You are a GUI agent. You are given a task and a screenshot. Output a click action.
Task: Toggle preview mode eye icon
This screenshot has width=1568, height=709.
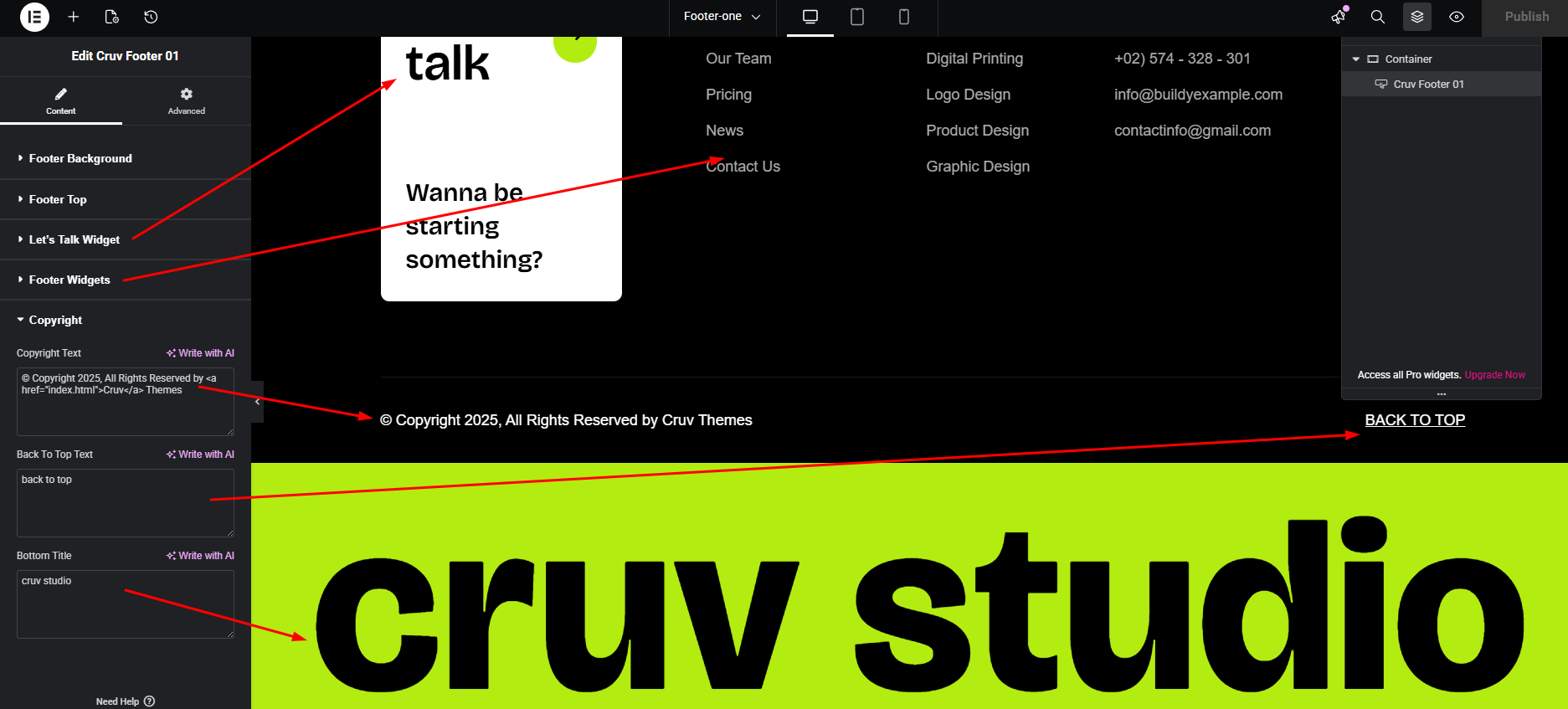(1457, 17)
